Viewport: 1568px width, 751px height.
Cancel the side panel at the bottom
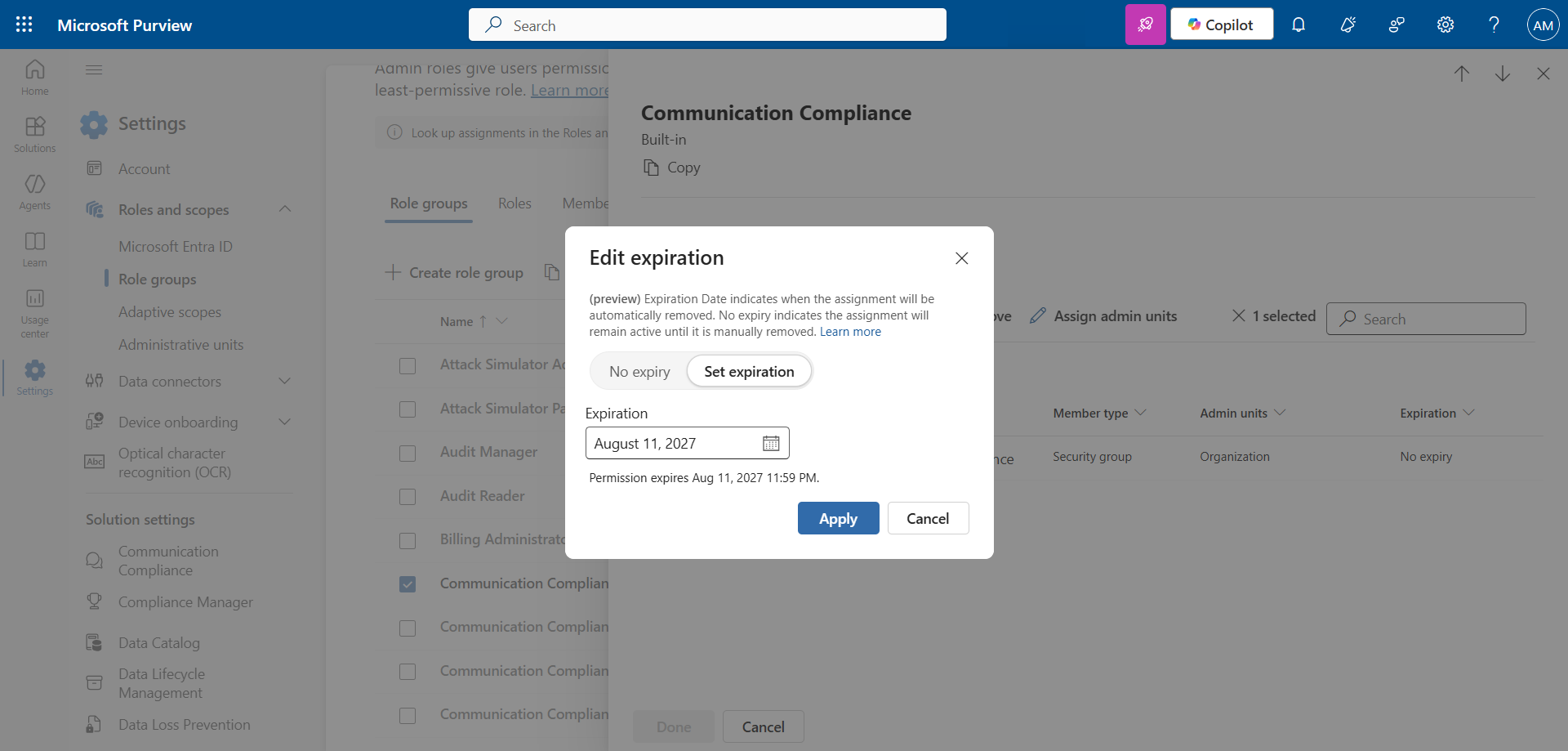coord(764,726)
